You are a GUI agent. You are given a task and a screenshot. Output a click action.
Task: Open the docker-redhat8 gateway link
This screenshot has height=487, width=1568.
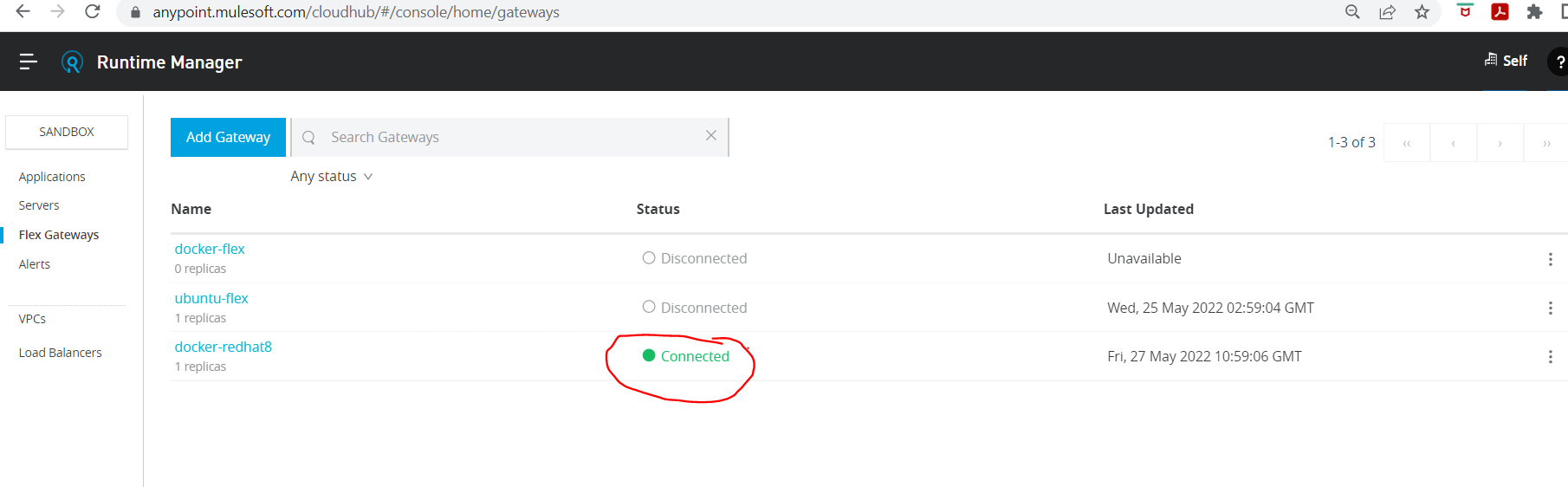(x=224, y=347)
